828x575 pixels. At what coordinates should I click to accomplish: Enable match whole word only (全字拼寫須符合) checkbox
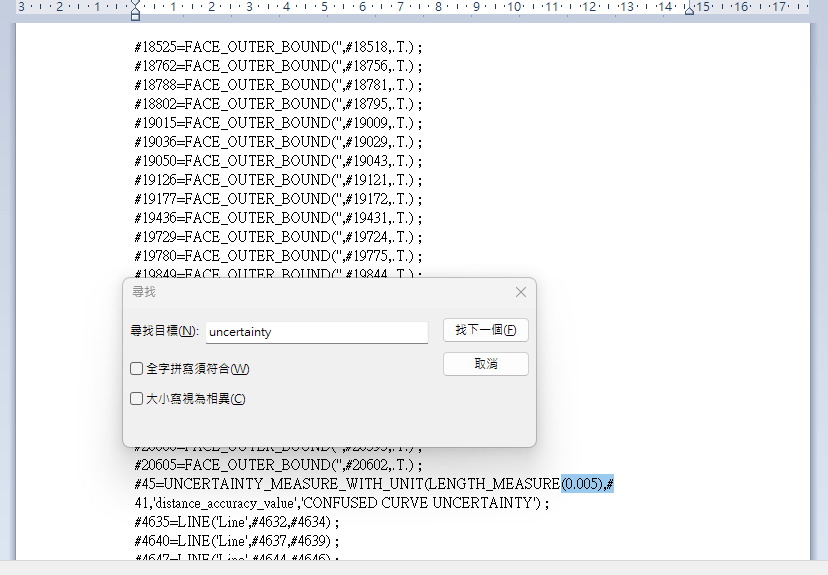pyautogui.click(x=137, y=369)
